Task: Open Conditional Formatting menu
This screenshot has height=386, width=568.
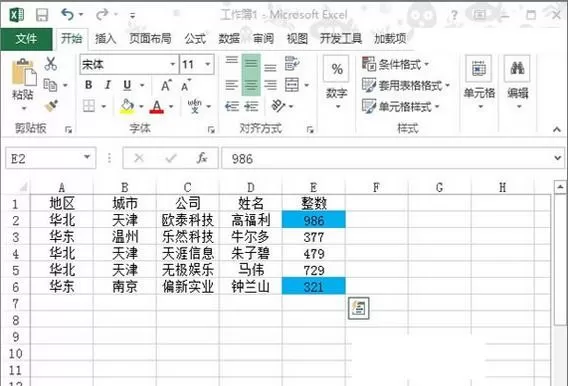Action: pos(396,64)
